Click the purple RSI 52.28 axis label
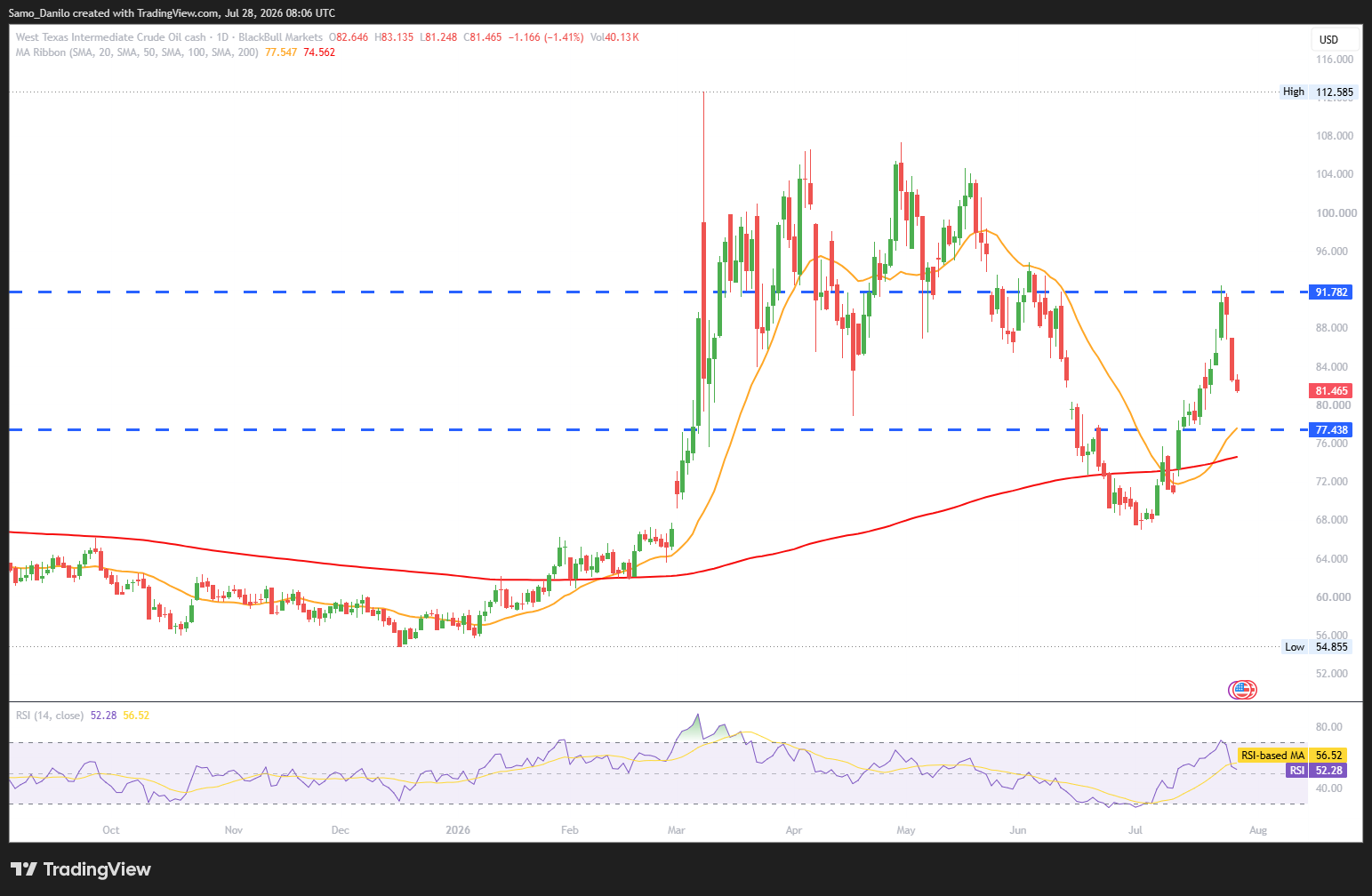Screen dimensions: 1372x896 pyautogui.click(x=1317, y=771)
